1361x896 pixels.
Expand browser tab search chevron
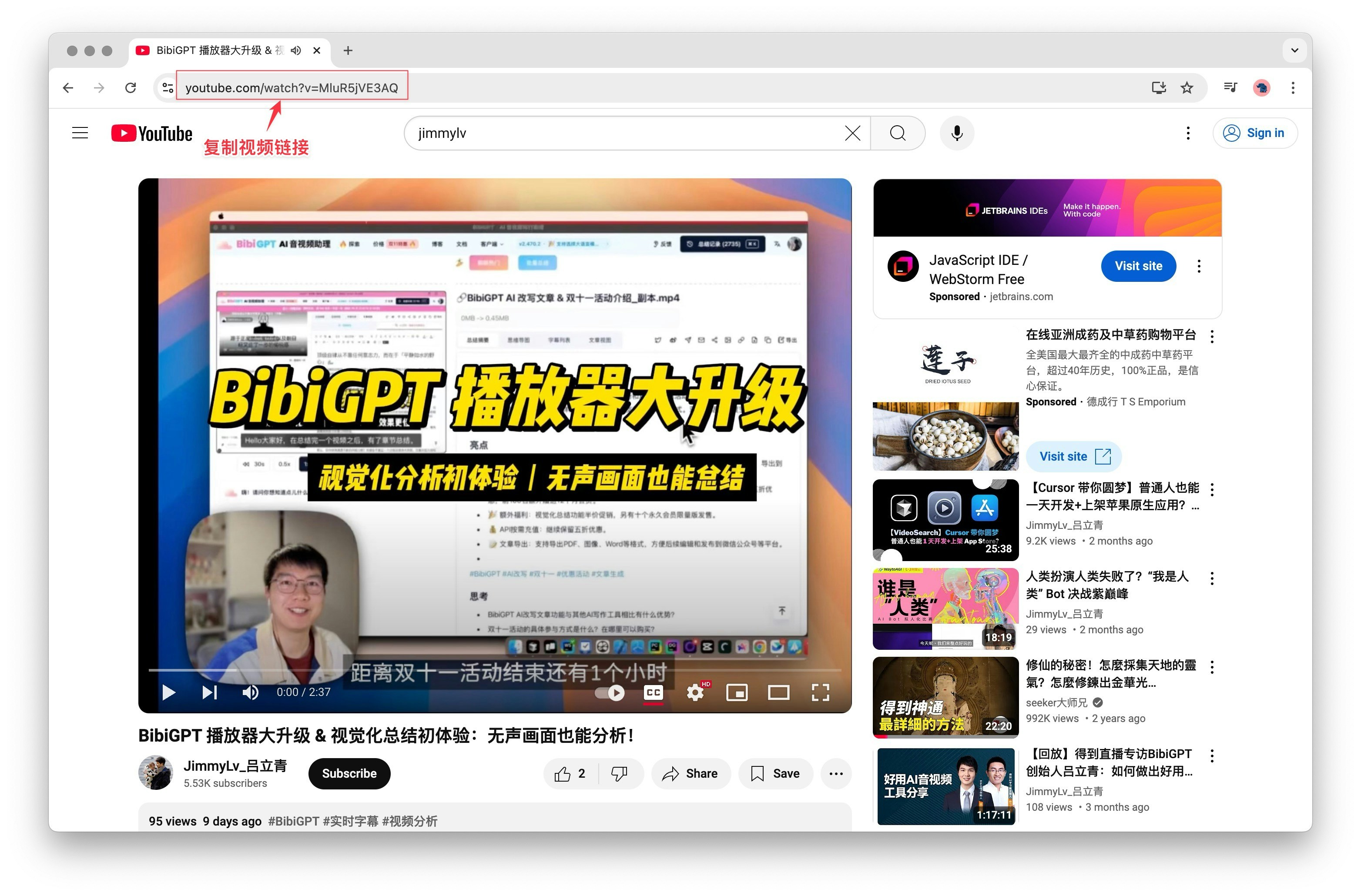1294,50
